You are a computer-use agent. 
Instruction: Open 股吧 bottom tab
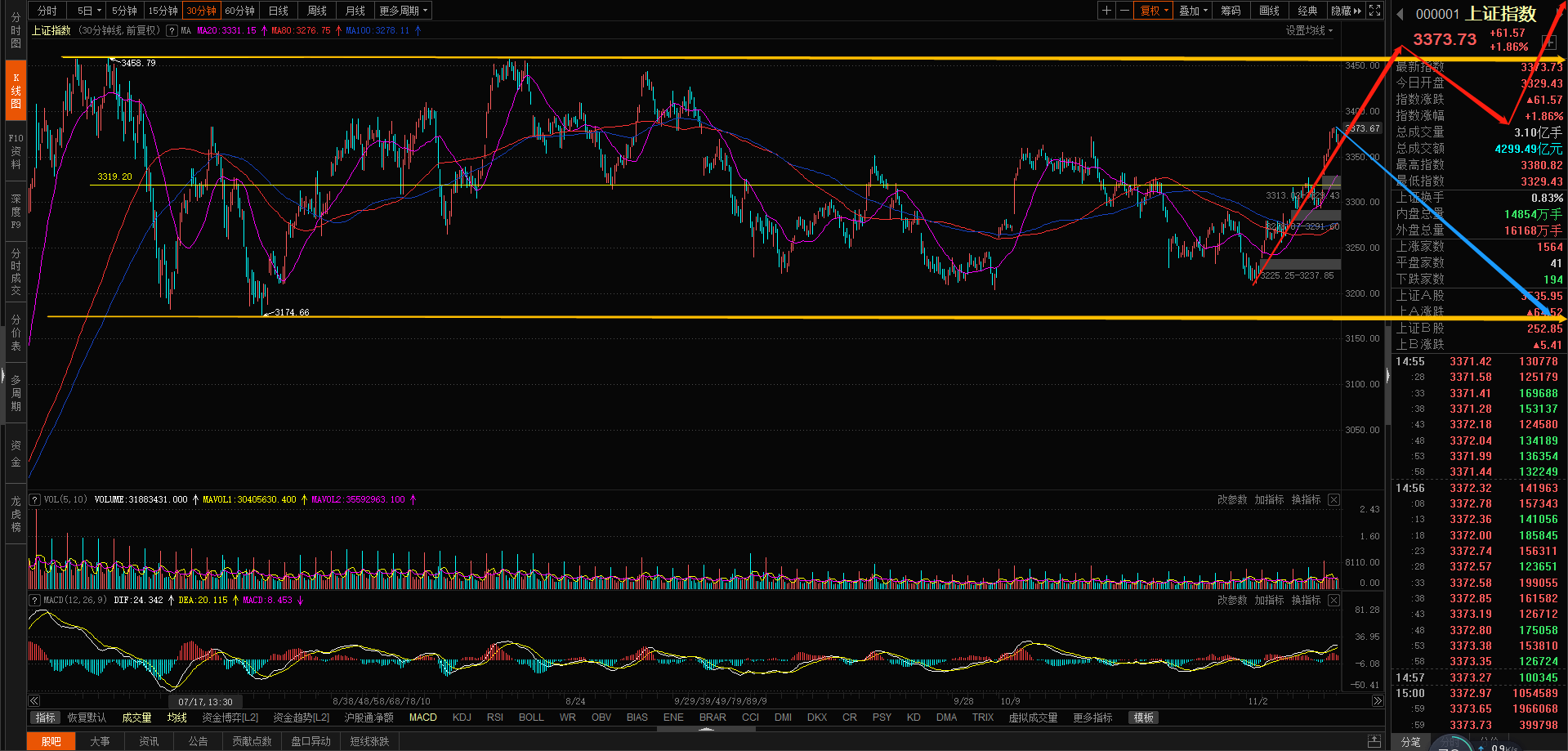(x=51, y=741)
